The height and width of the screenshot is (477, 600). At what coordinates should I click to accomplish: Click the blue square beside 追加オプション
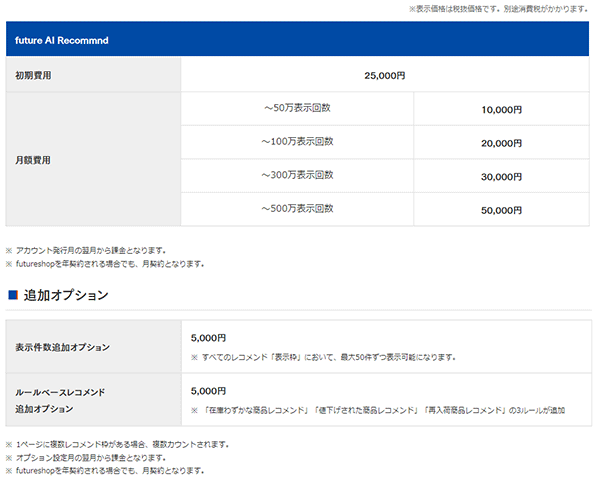(x=13, y=295)
